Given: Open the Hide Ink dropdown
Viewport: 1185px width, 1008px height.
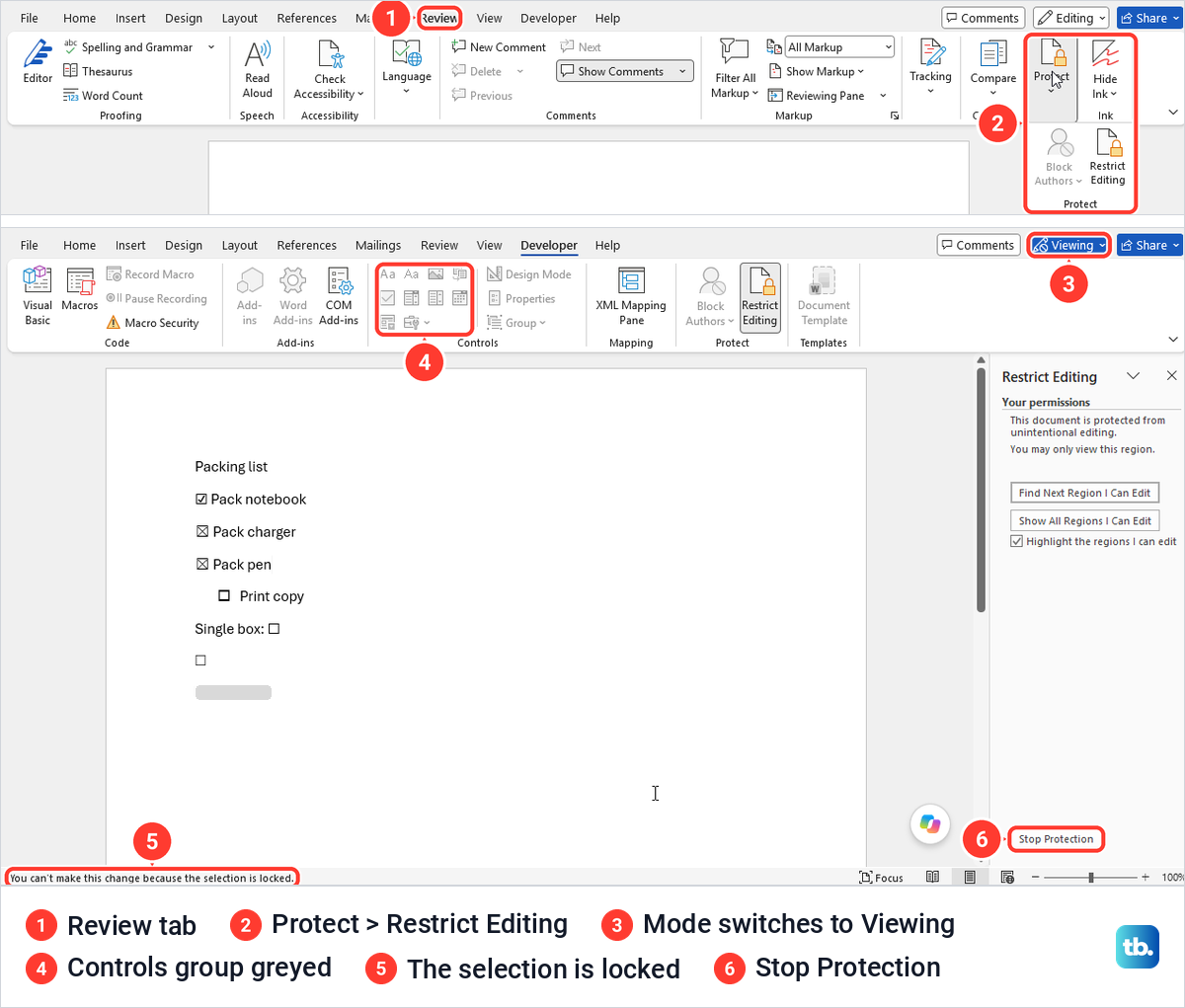Looking at the screenshot, I should tap(1105, 69).
